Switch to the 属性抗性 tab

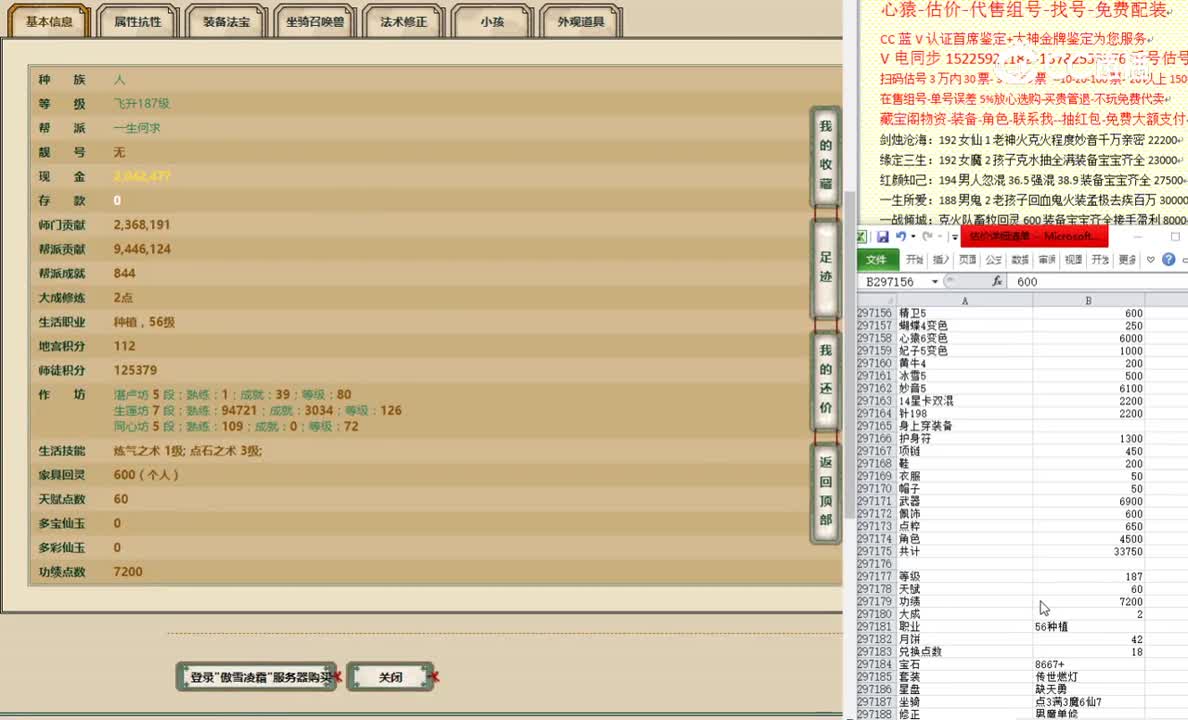(x=137, y=20)
